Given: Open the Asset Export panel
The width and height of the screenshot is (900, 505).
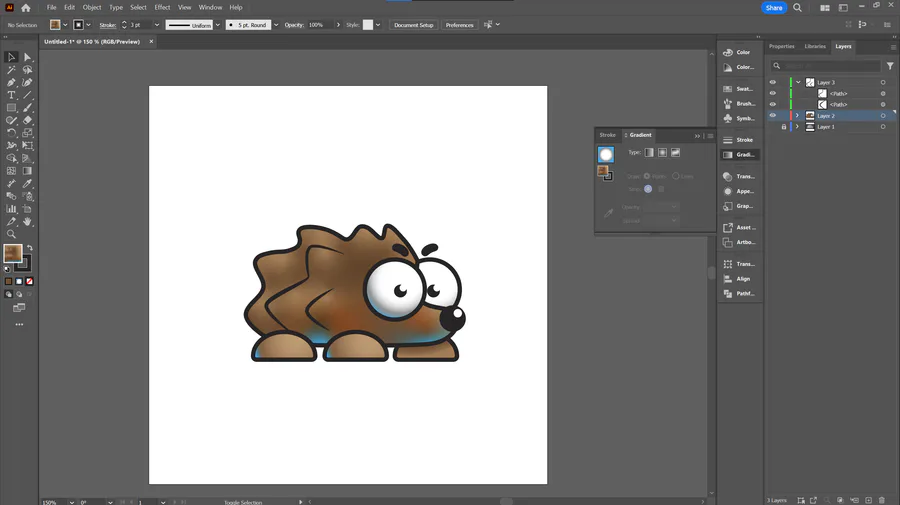Looking at the screenshot, I should pyautogui.click(x=739, y=227).
